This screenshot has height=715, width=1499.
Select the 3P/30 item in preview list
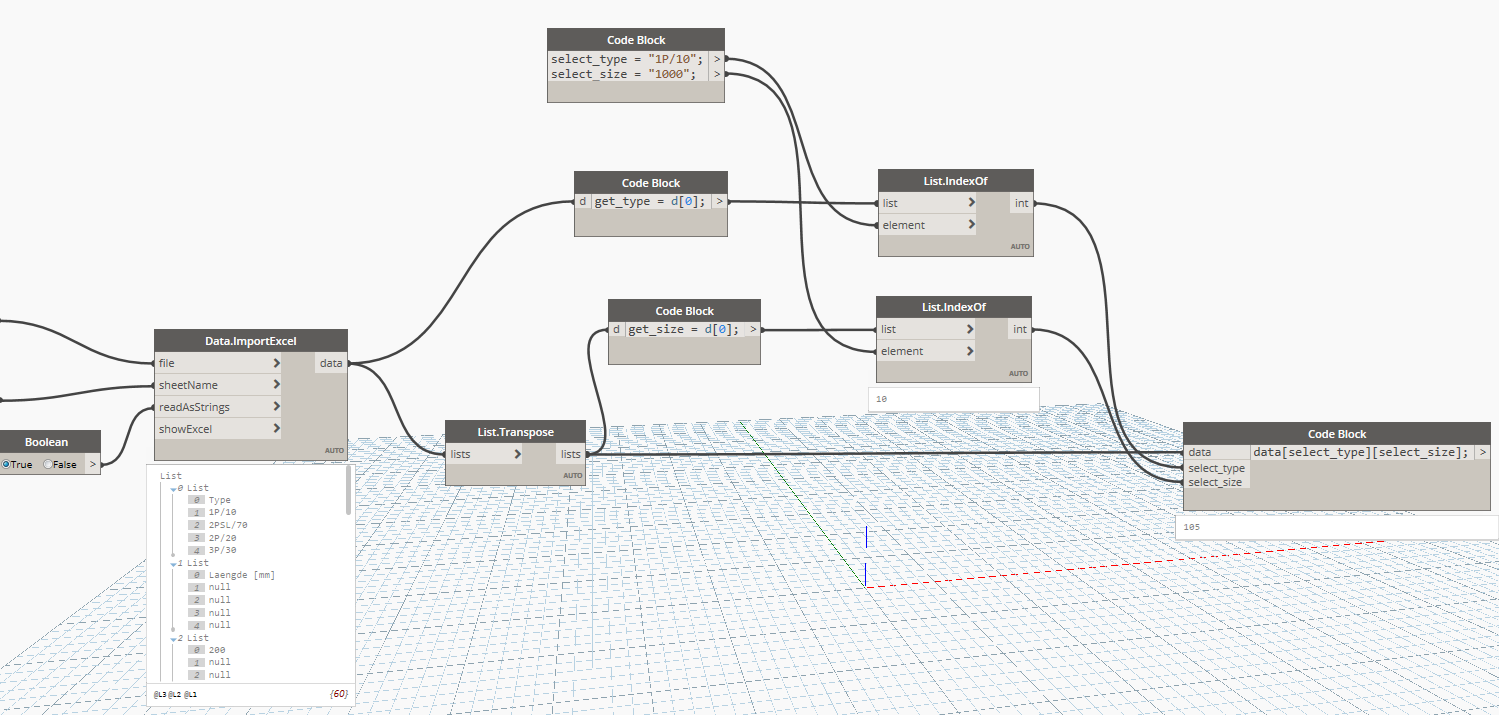click(x=222, y=550)
